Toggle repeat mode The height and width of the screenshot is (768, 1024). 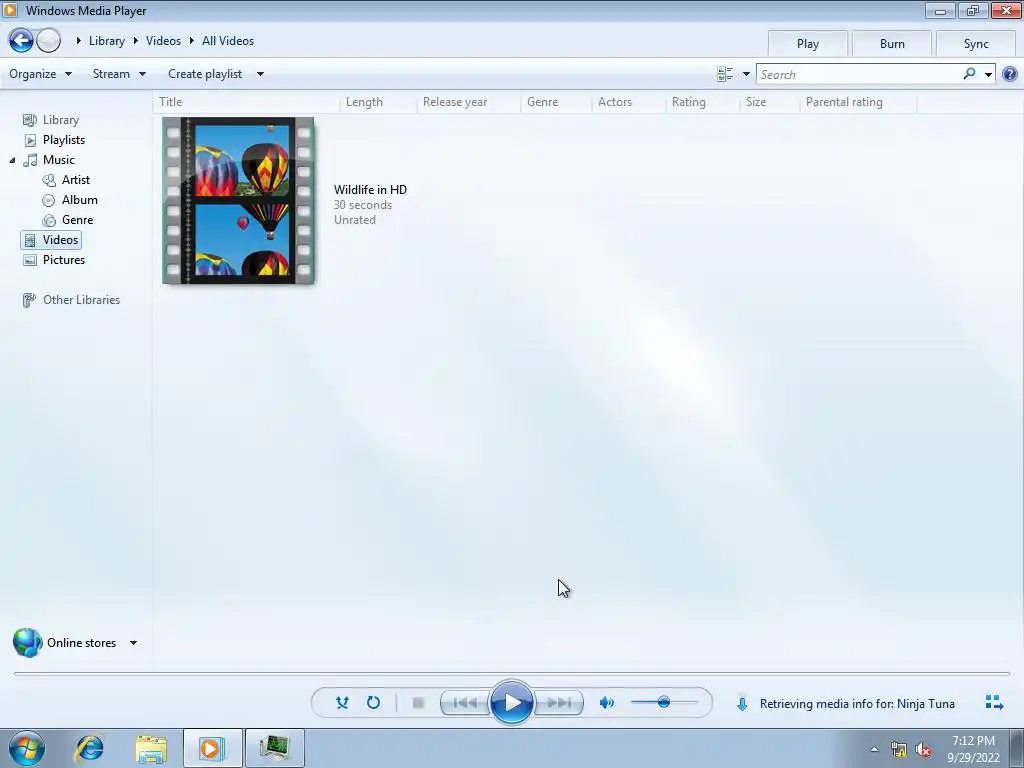[x=373, y=703]
